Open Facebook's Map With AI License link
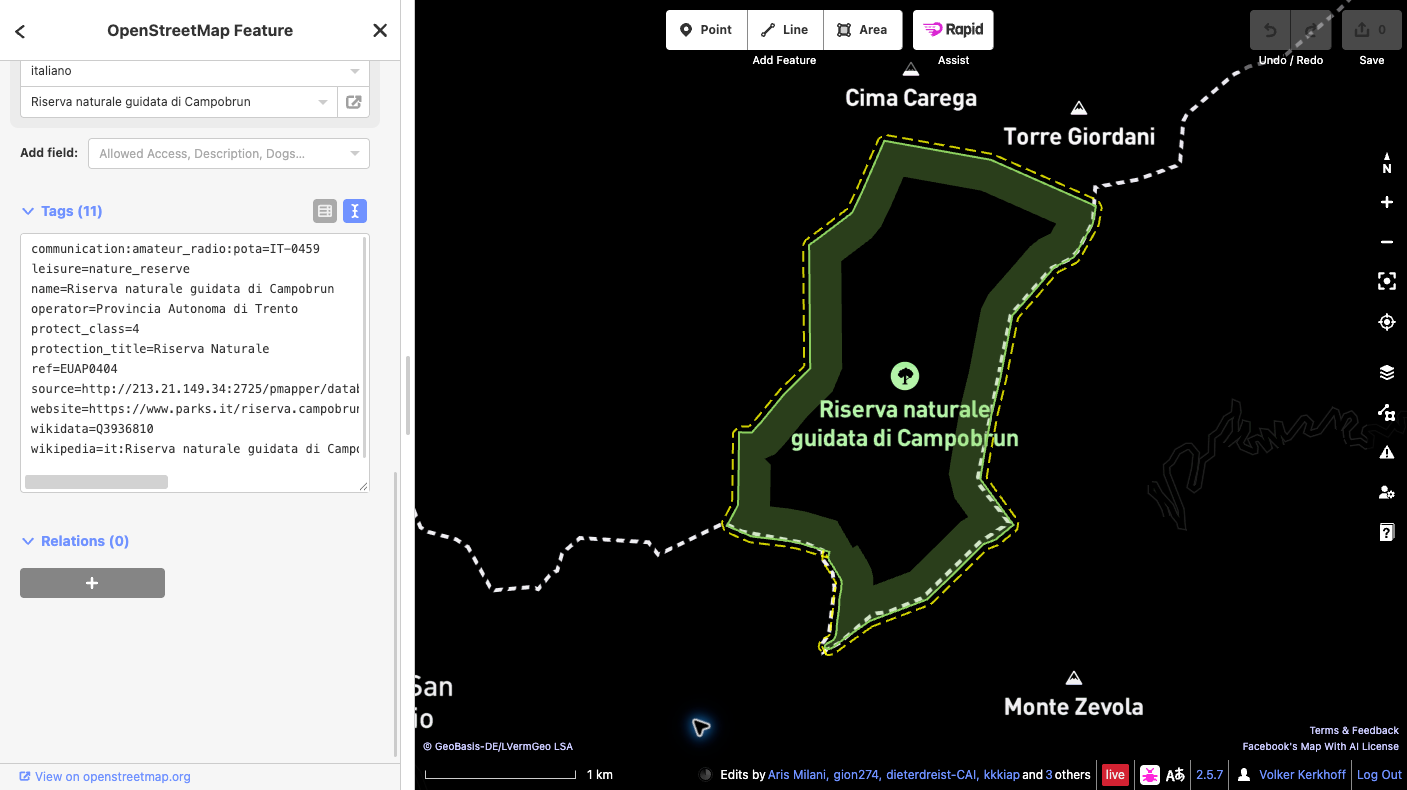The image size is (1407, 790). (1321, 747)
